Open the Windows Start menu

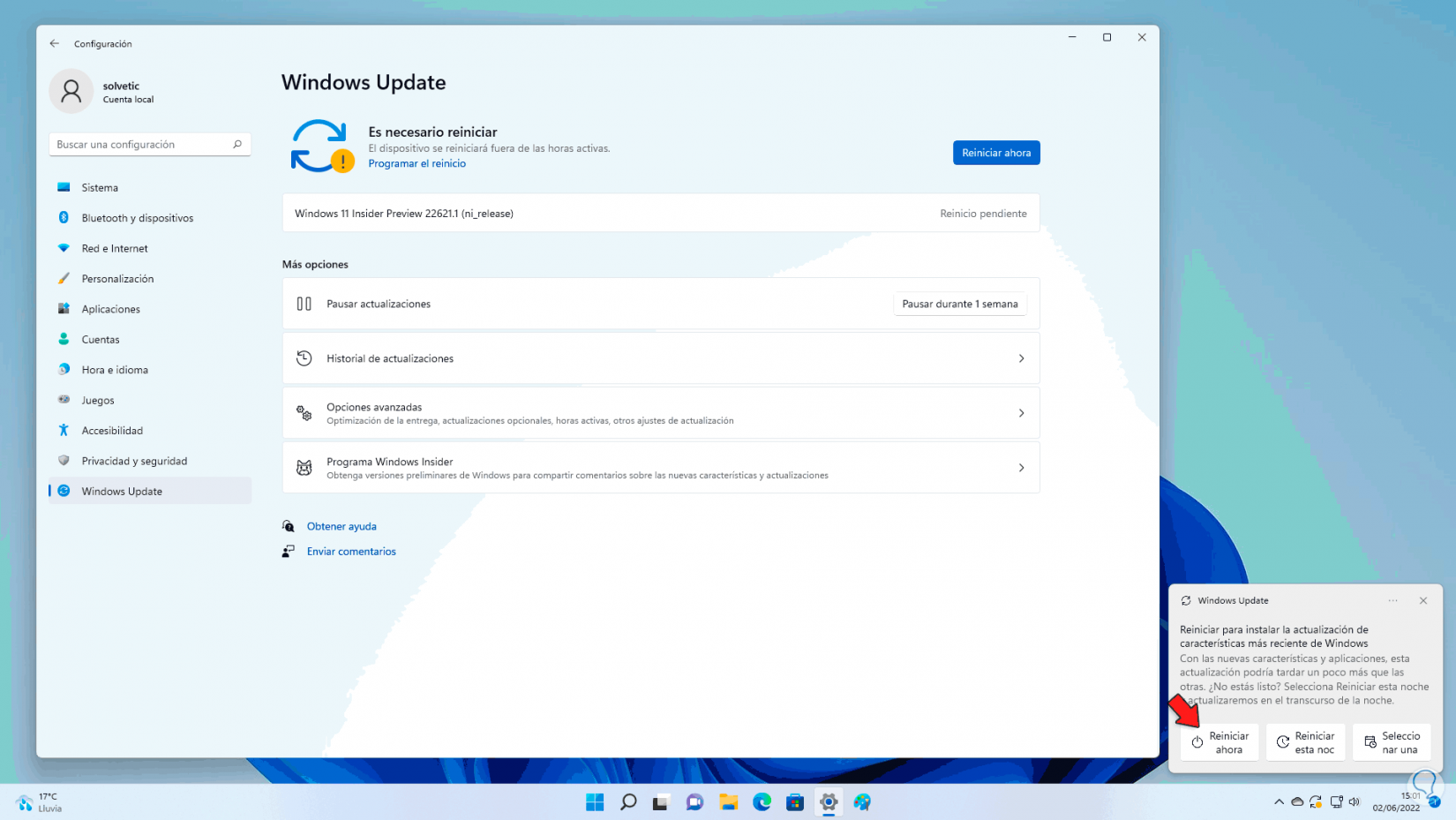pos(595,802)
